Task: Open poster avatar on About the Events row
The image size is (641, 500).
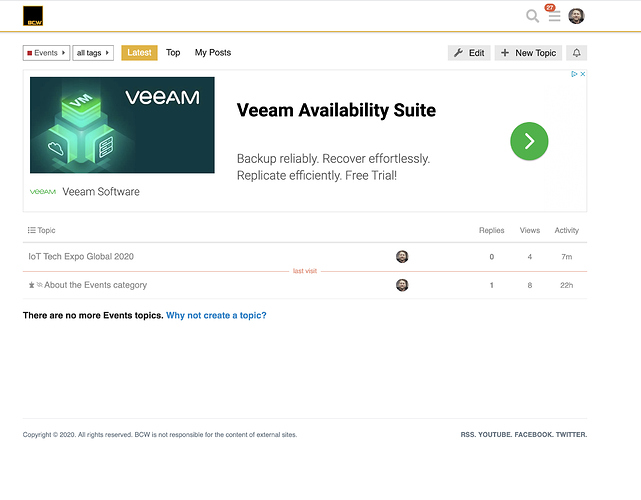Action: point(402,285)
